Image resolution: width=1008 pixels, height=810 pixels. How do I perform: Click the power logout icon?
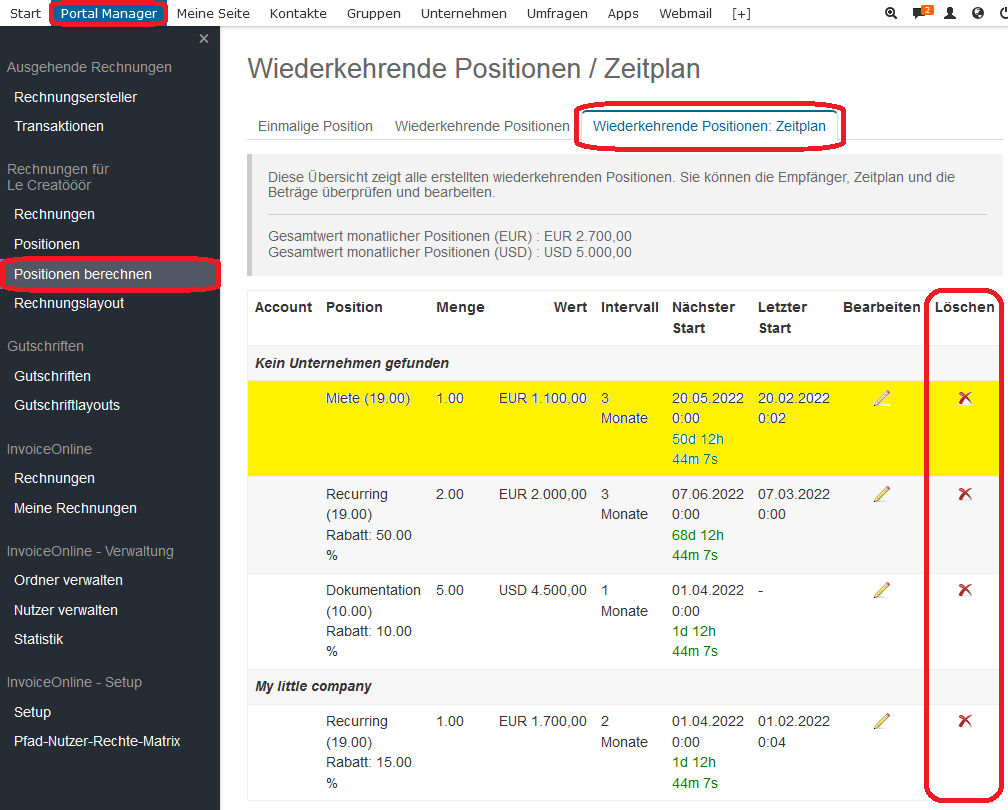click(x=1002, y=13)
